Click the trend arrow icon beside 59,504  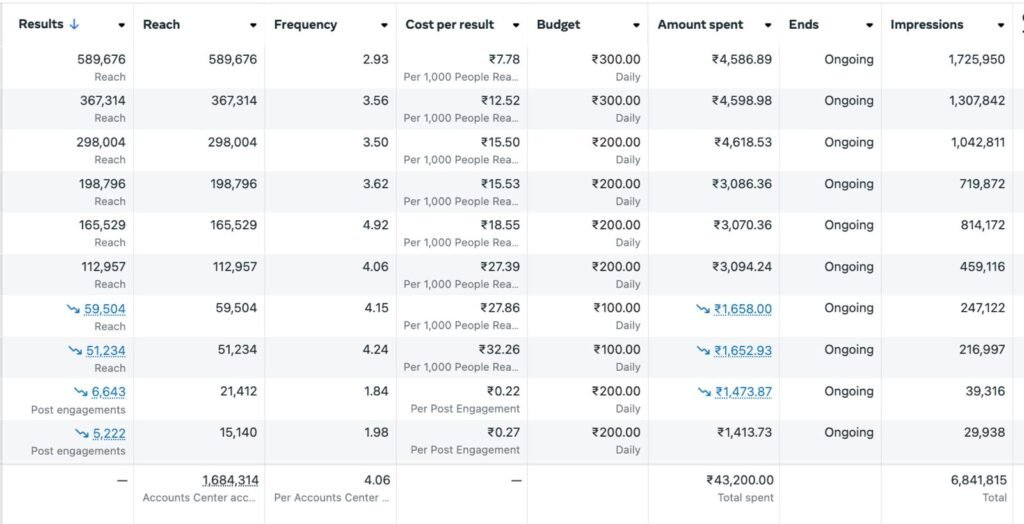[74, 309]
